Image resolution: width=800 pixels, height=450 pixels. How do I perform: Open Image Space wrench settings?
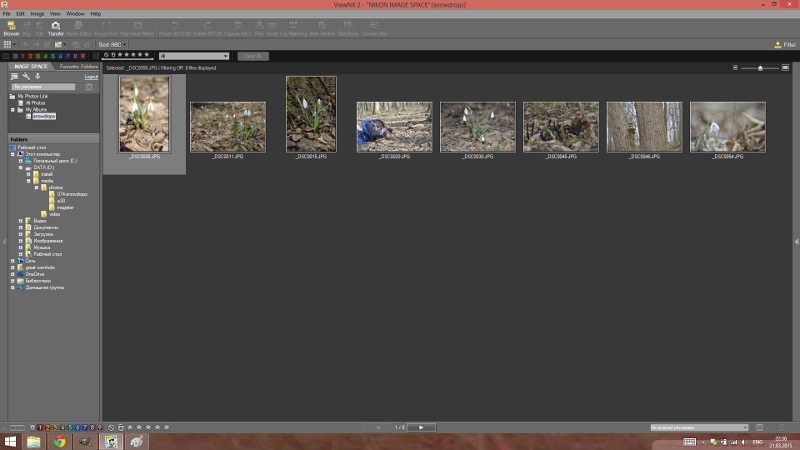click(x=26, y=77)
